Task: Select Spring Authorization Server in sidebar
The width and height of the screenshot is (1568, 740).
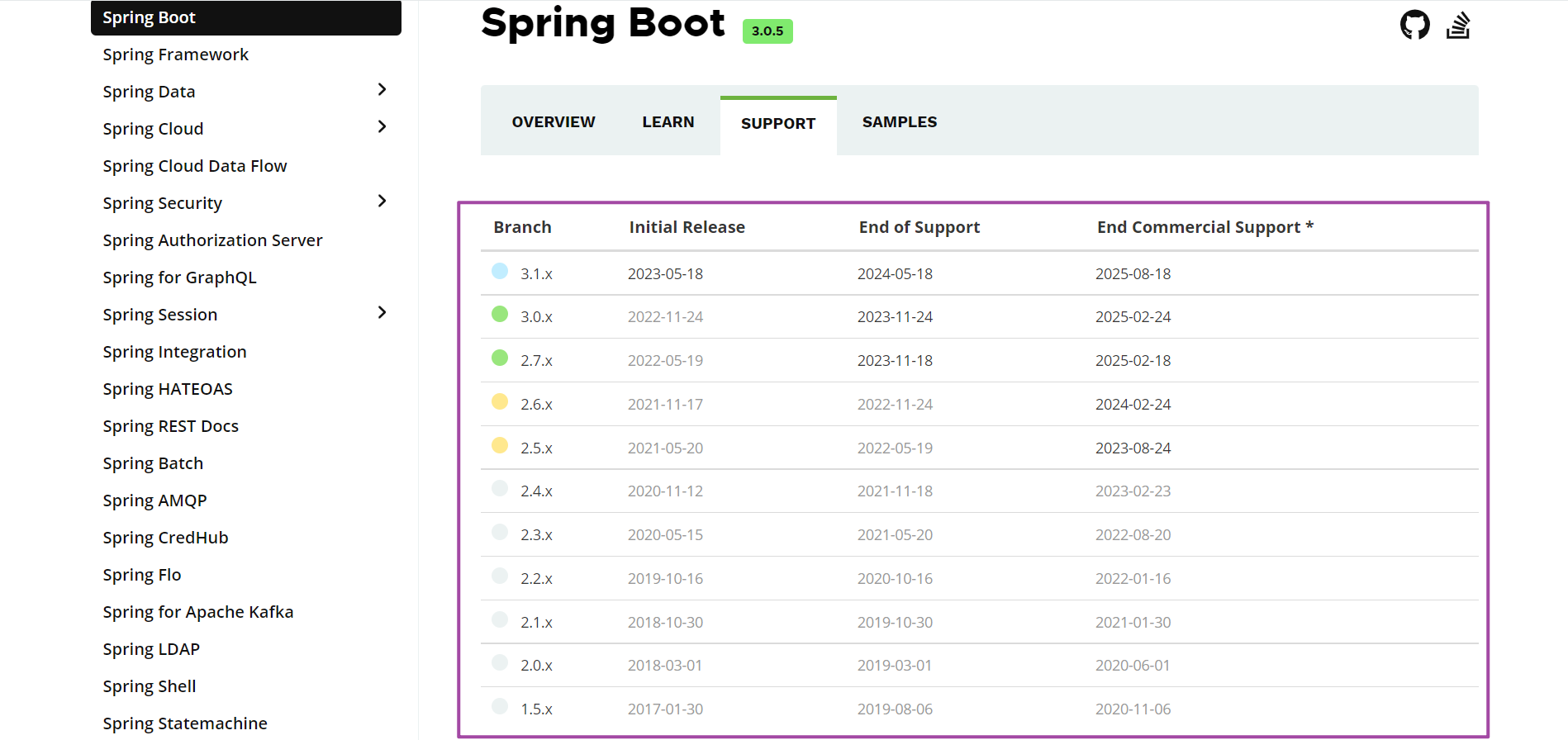Action: click(212, 240)
